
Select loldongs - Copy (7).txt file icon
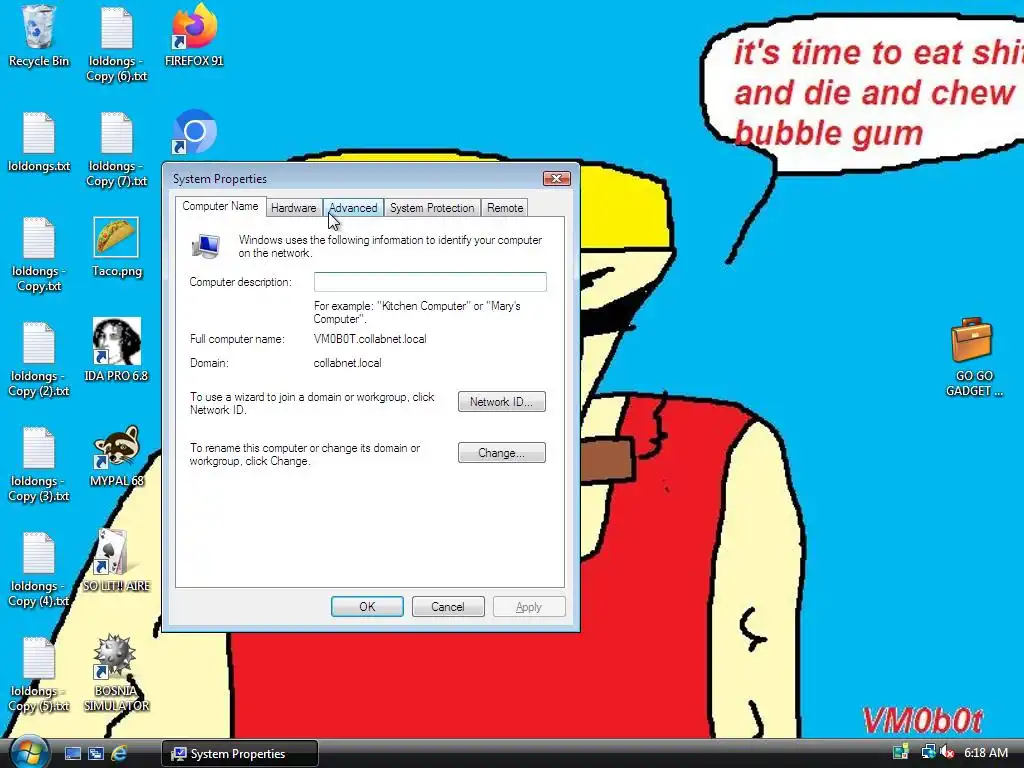(117, 148)
